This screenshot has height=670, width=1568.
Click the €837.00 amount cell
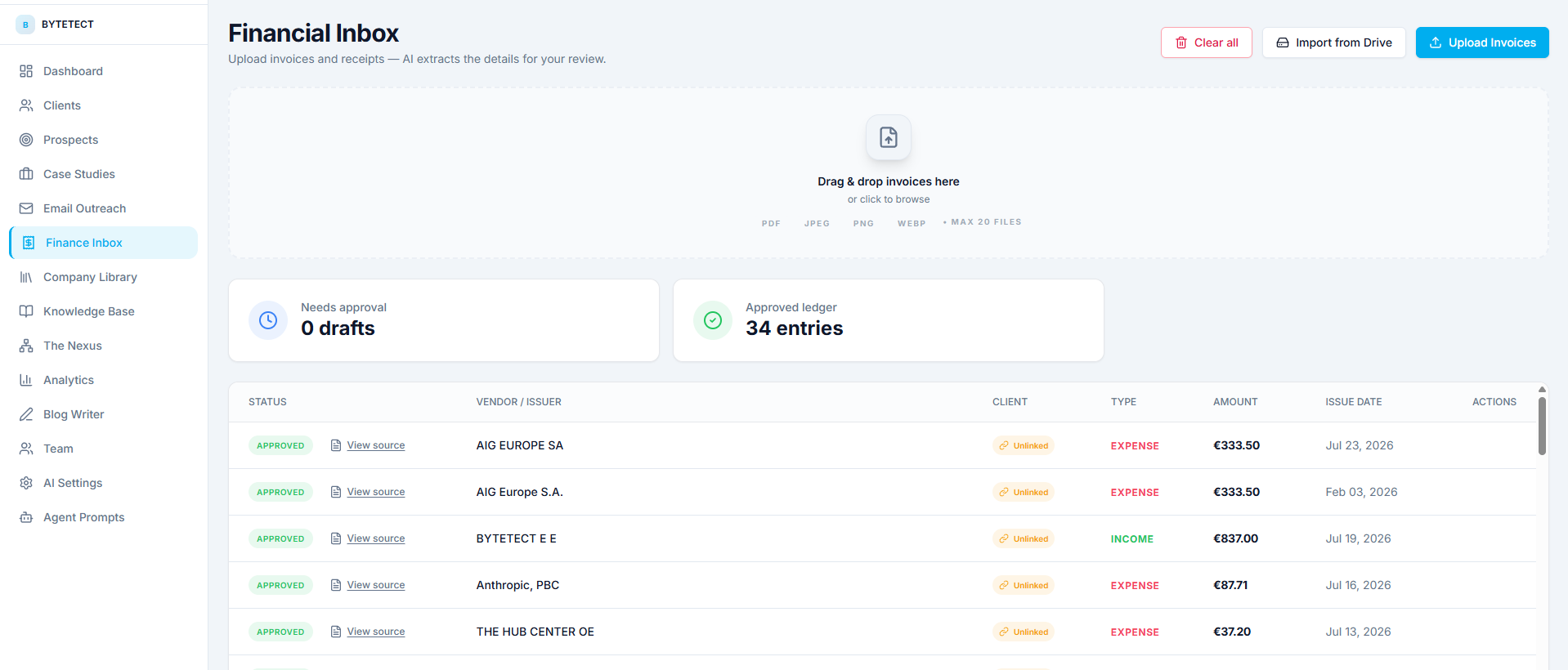click(x=1235, y=538)
